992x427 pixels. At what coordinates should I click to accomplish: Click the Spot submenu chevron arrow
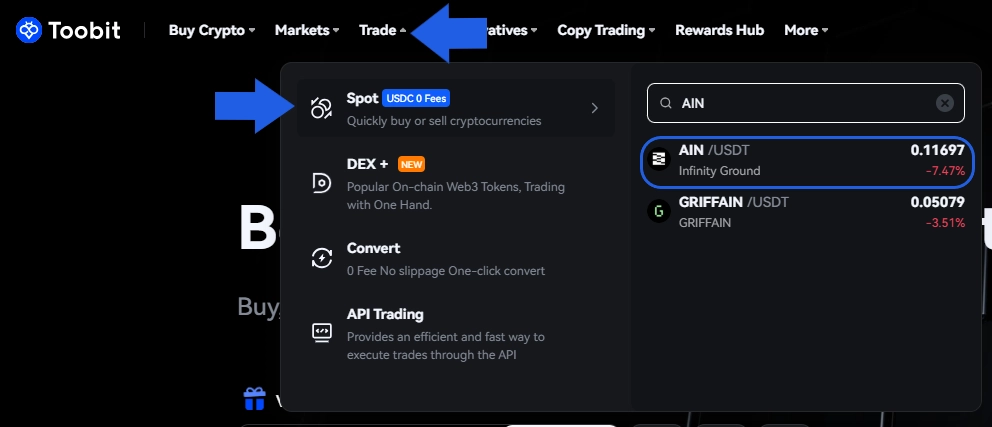(595, 108)
